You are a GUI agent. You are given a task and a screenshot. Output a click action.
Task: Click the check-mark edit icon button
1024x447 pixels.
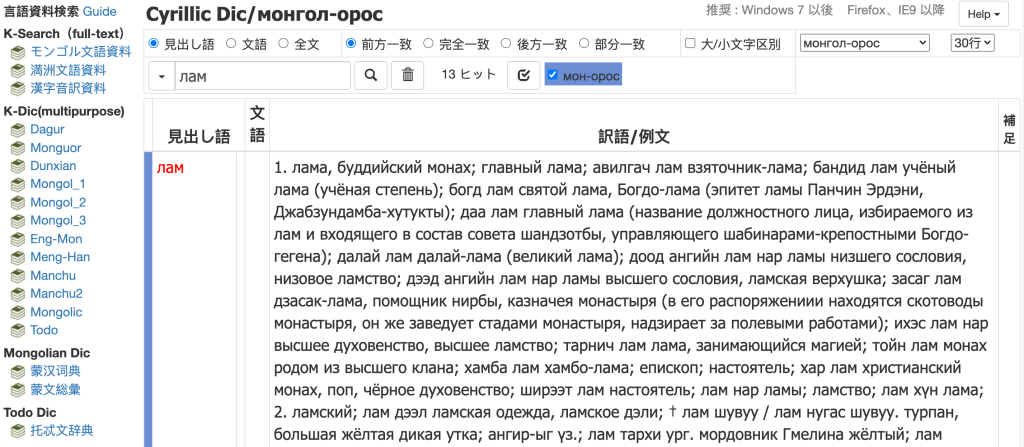pos(523,75)
